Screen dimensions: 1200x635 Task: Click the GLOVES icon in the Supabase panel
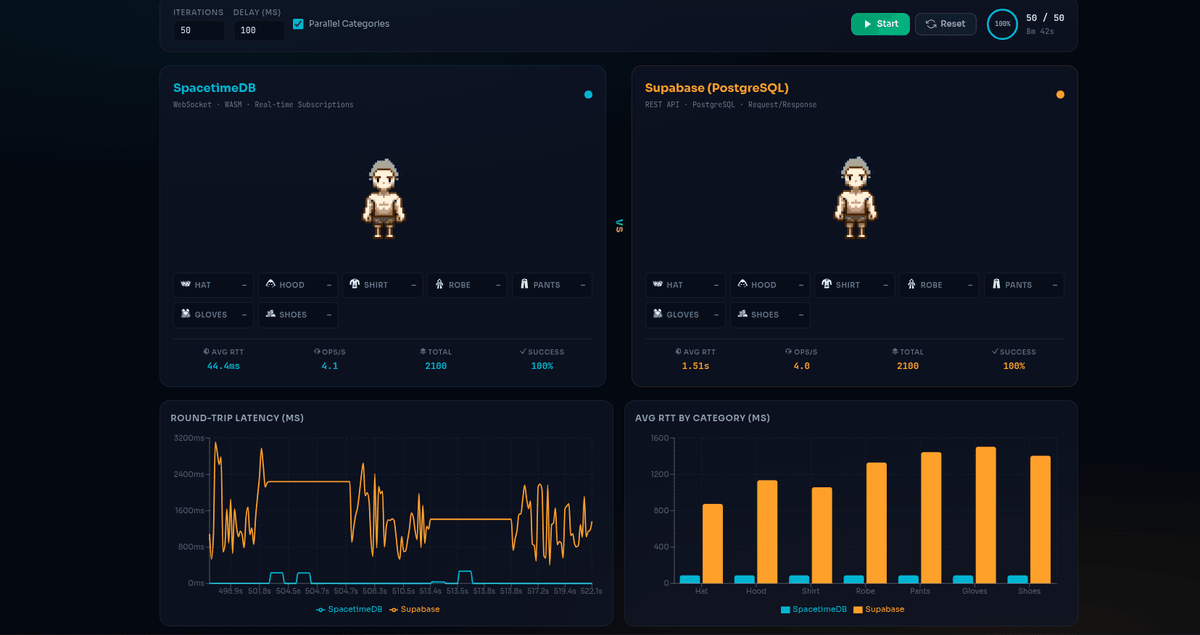[658, 314]
